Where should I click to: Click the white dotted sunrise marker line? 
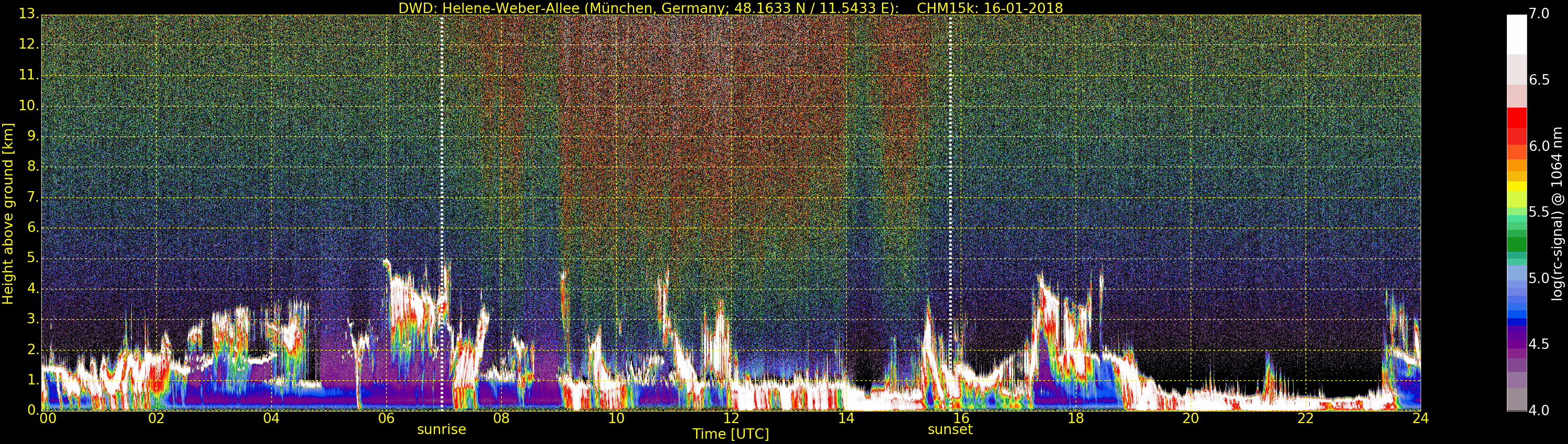[x=442, y=213]
